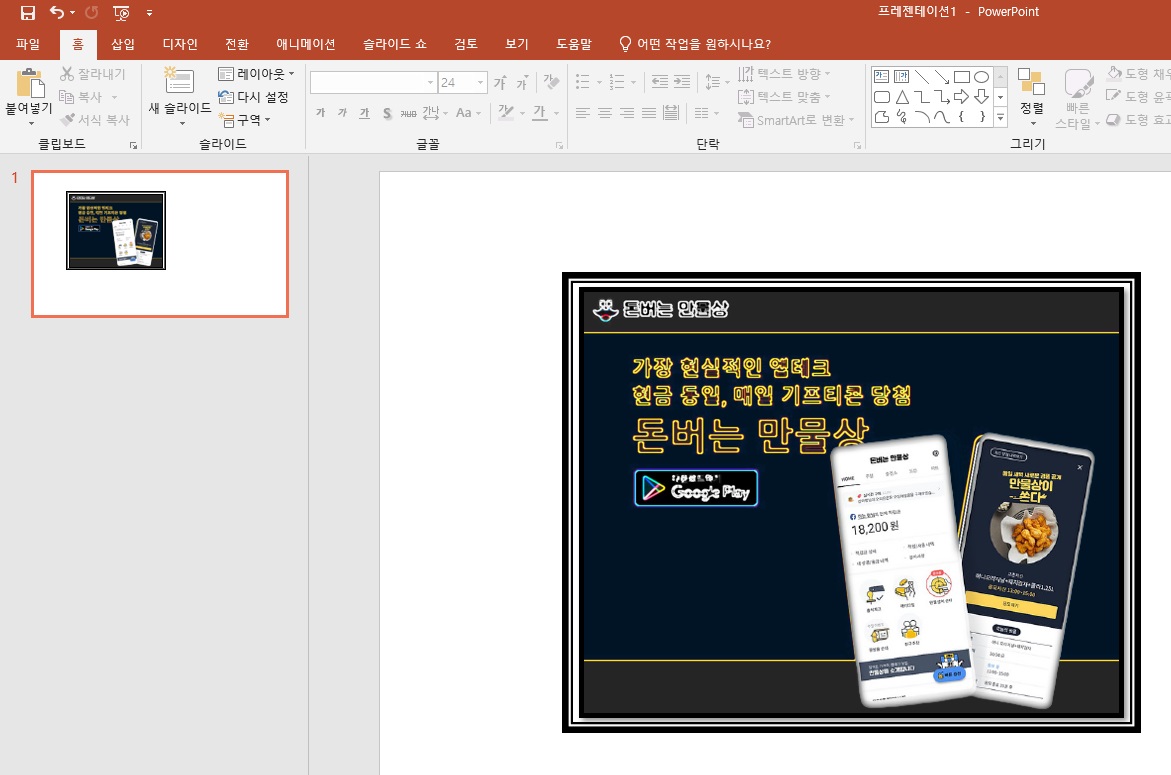Viewport: 1171px width, 775px height.
Task: Click the Undo arrow icon
Action: pos(57,12)
